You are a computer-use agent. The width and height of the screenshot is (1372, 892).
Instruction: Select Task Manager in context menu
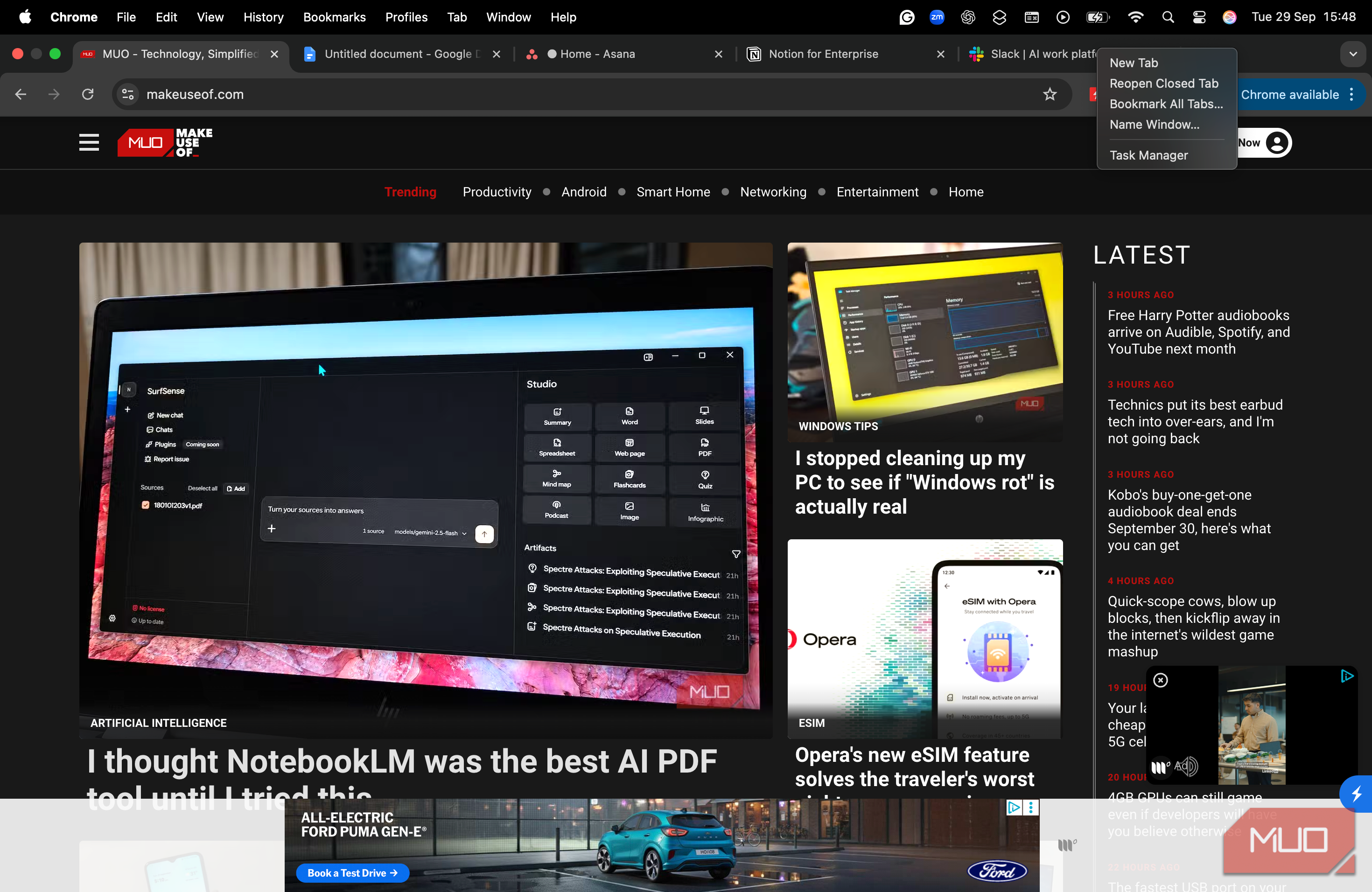click(1148, 155)
